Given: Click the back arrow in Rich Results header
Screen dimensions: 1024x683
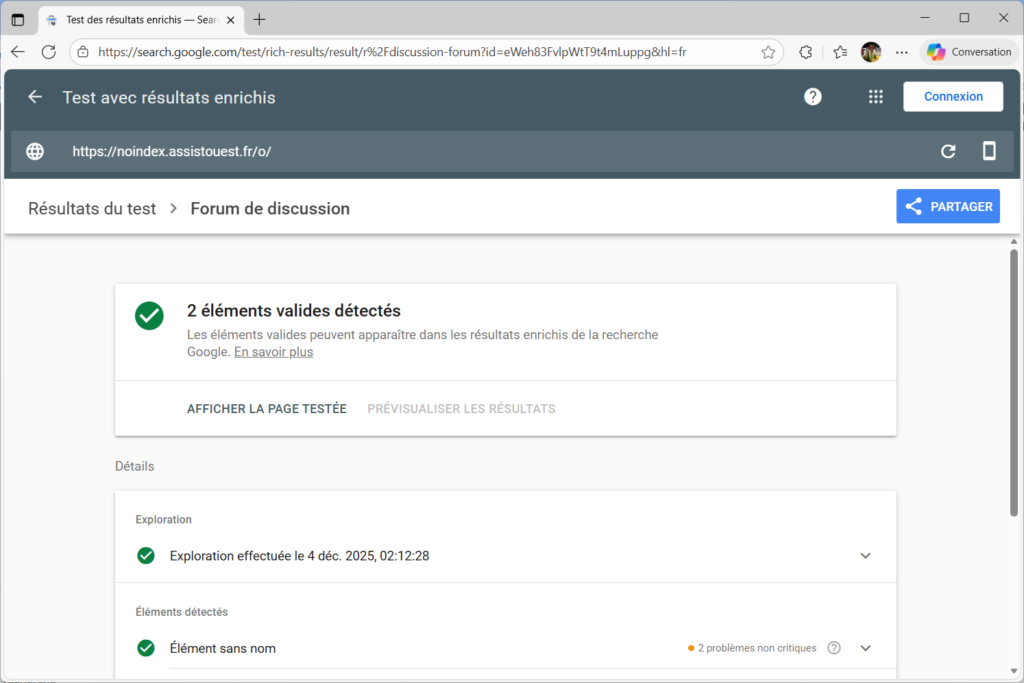Looking at the screenshot, I should click(35, 97).
